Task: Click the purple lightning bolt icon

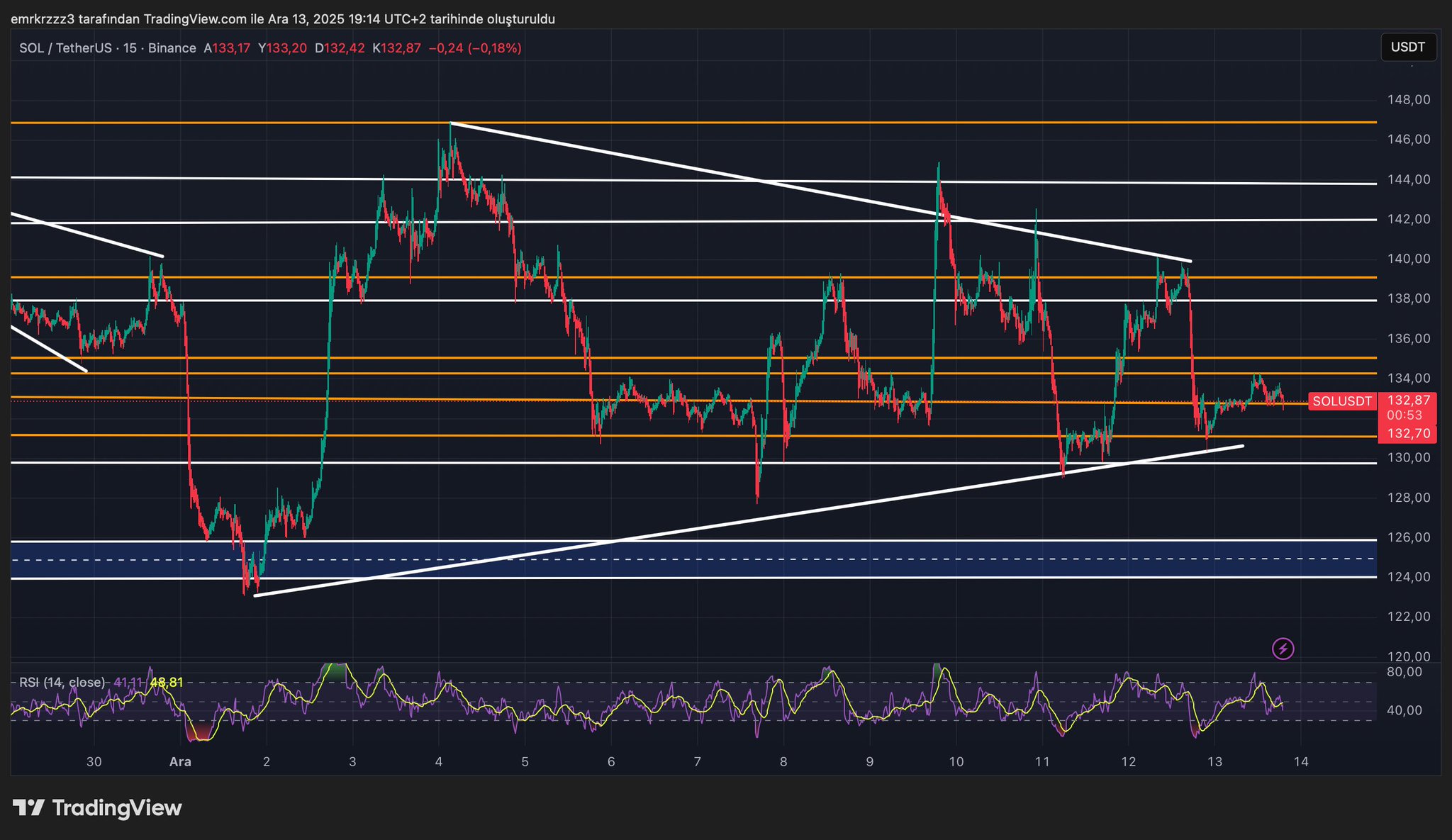Action: 1283,648
